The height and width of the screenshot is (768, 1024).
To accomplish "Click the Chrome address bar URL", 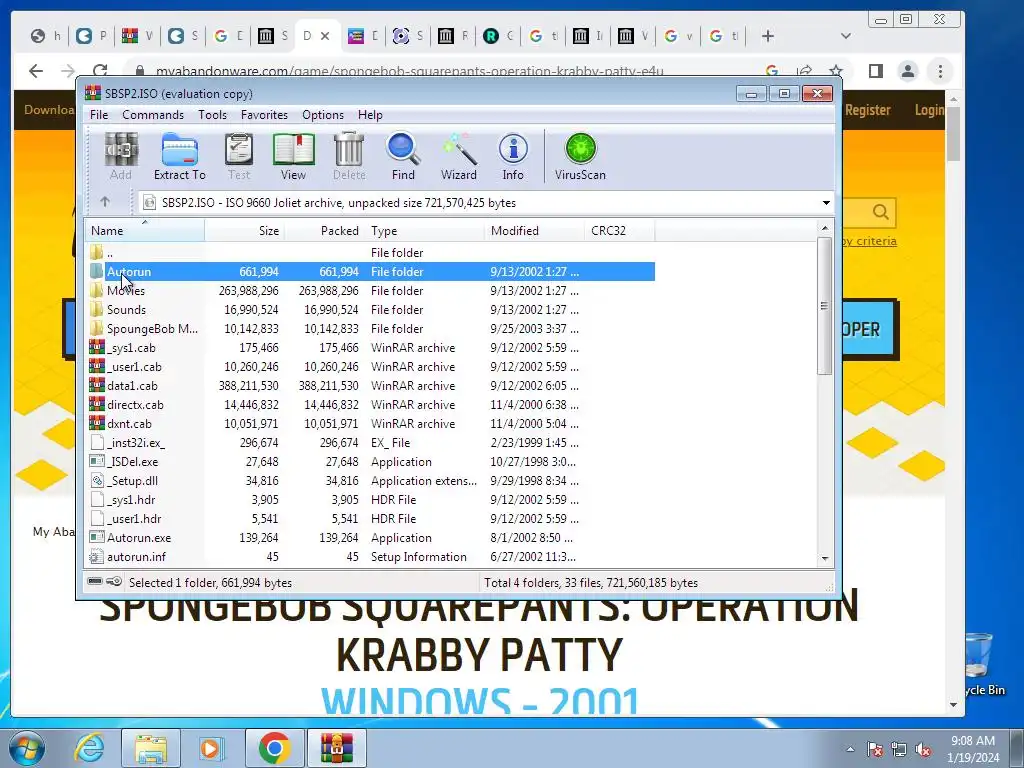I will pyautogui.click(x=409, y=71).
